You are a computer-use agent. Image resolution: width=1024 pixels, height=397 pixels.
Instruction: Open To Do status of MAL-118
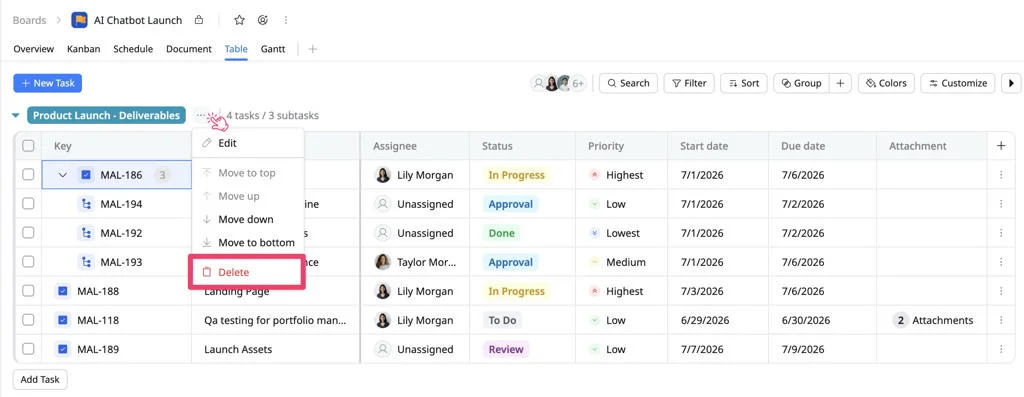(502, 320)
